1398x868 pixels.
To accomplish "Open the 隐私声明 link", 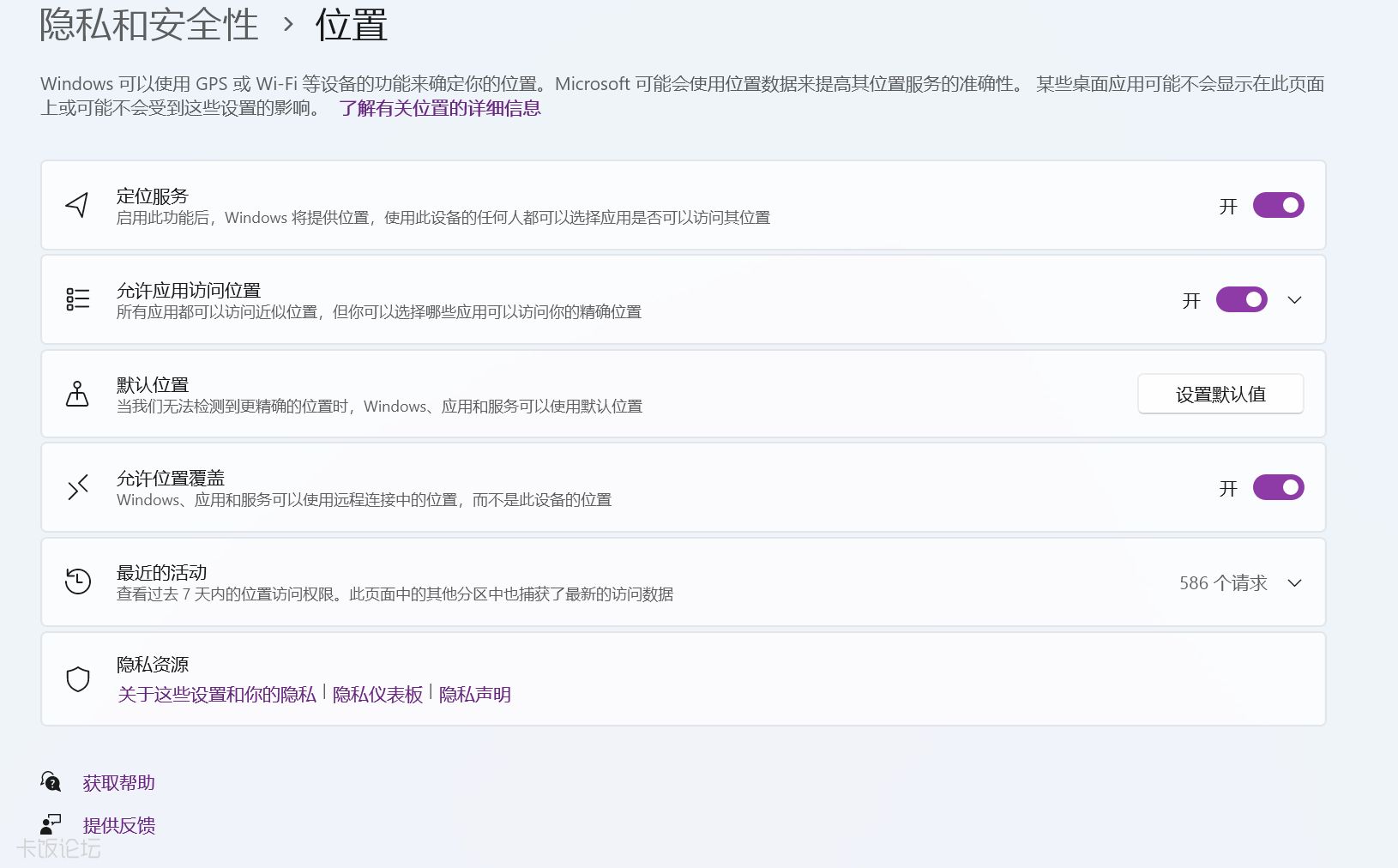I will tap(474, 695).
